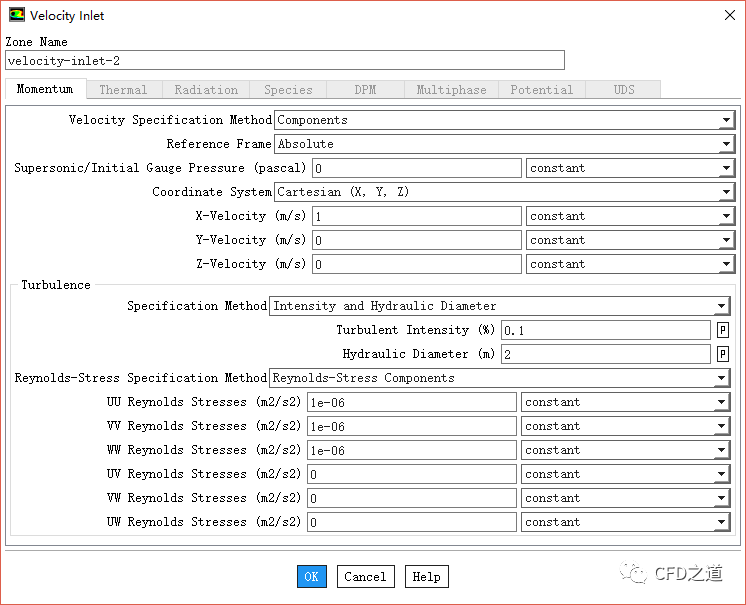This screenshot has width=746, height=605.
Task: Switch to the Thermal tab
Action: [123, 90]
